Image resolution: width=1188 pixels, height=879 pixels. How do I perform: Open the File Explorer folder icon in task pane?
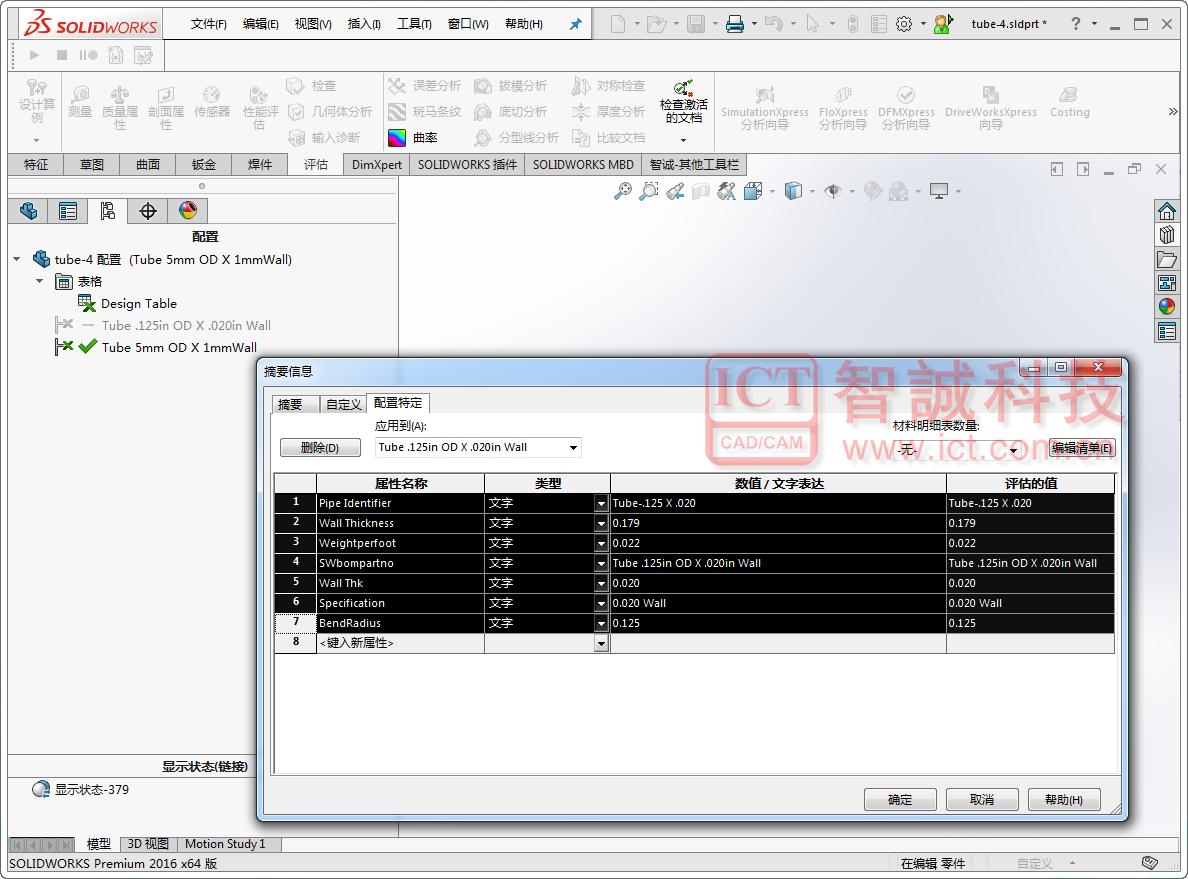coord(1167,259)
